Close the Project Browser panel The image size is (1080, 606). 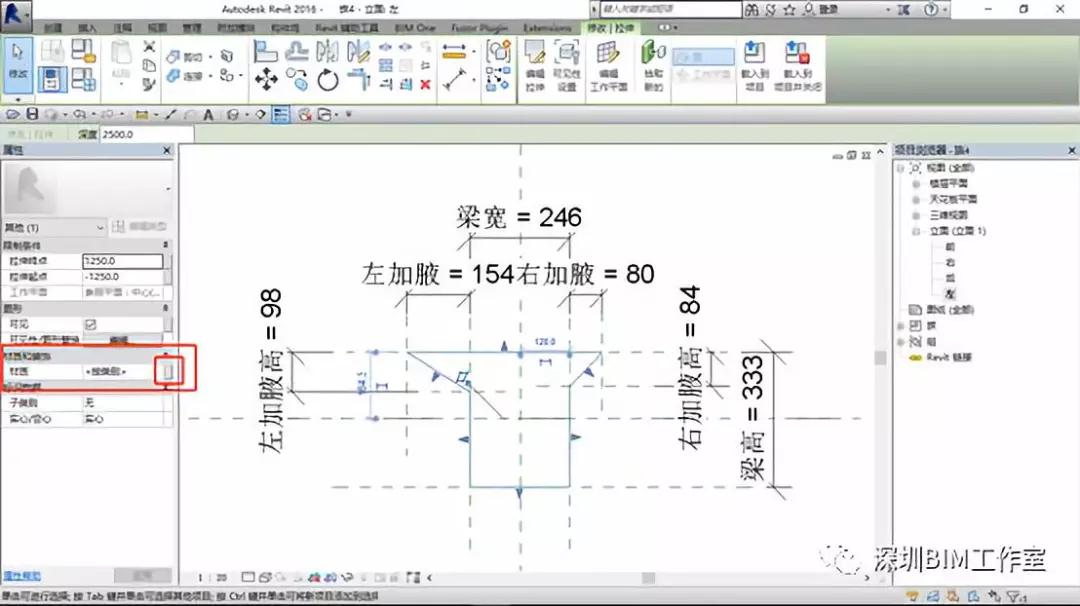pos(1071,150)
